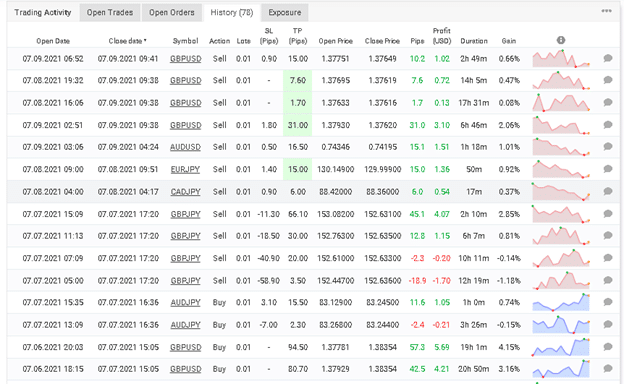Open comment for GBPJPY trade opened 15:09
The image size is (624, 384).
(608, 214)
